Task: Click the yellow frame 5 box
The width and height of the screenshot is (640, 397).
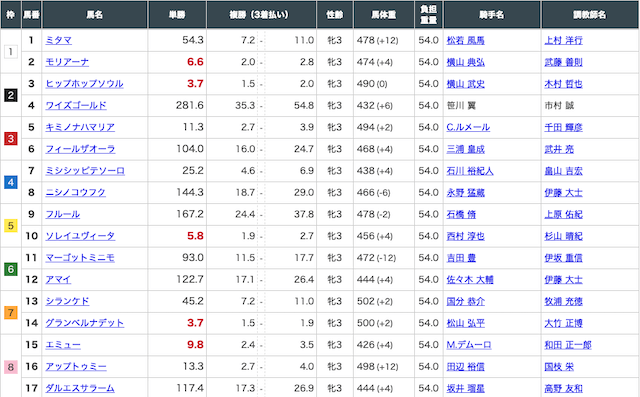Action: pyautogui.click(x=11, y=226)
